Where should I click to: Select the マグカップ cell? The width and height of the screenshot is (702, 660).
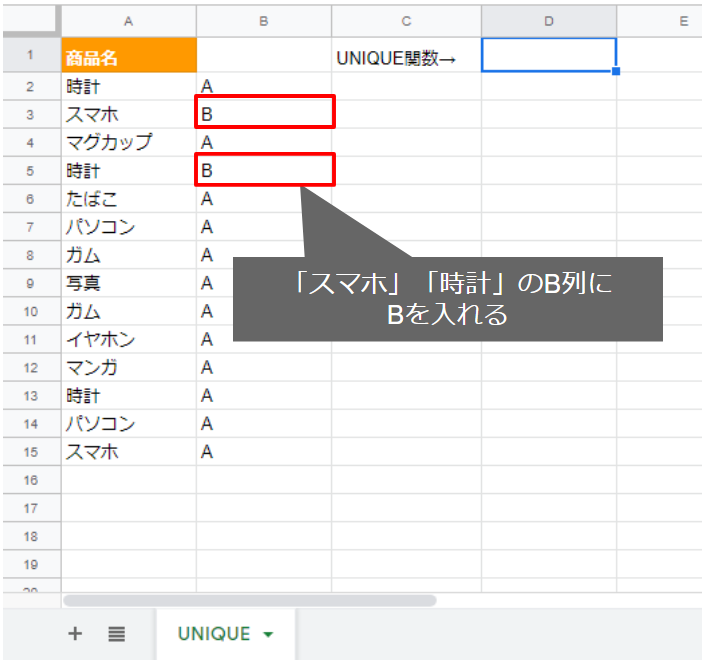129,142
